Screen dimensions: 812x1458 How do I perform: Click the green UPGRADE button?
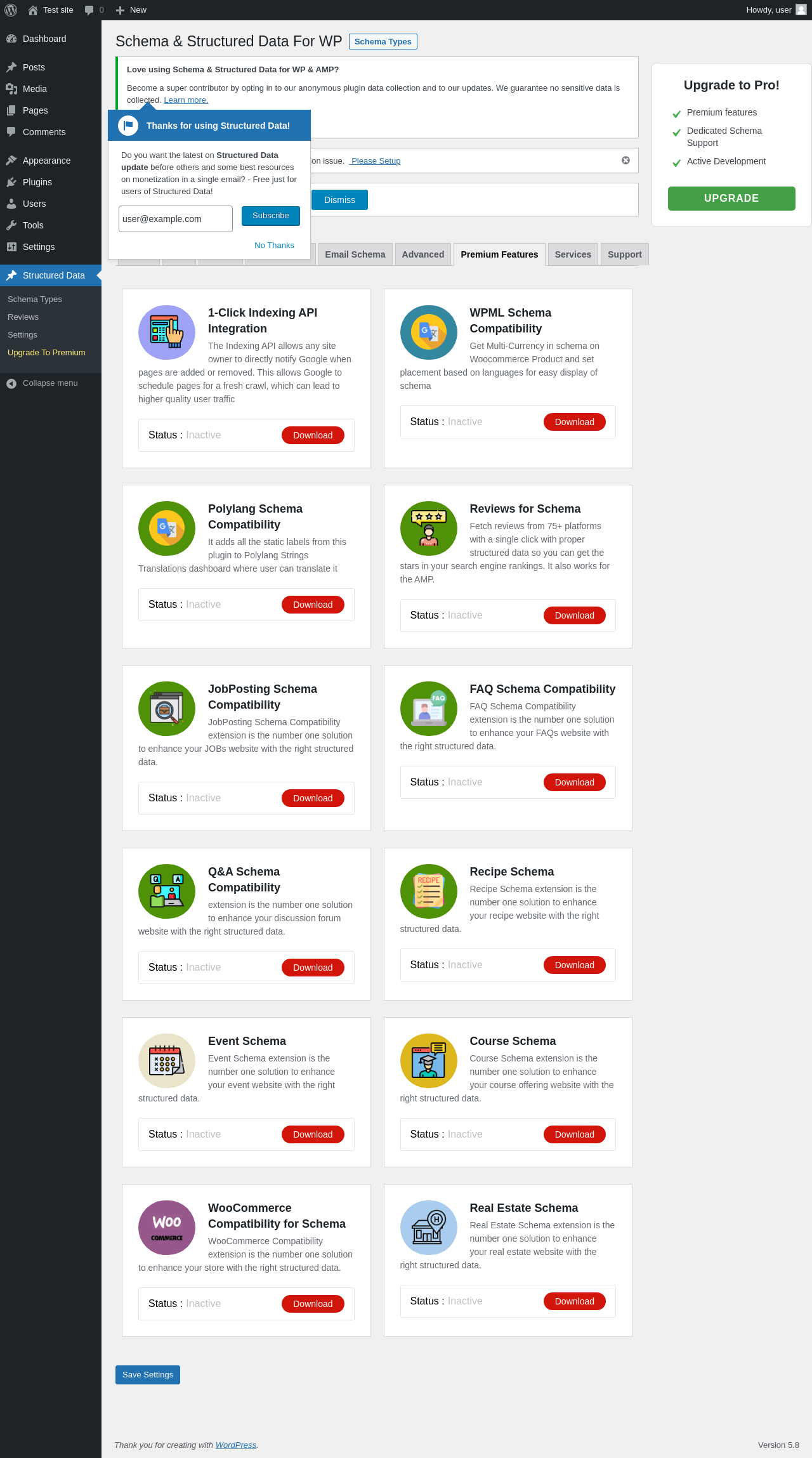coord(731,199)
